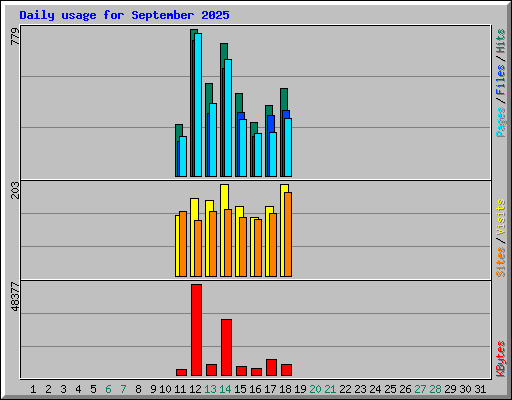Click the red 'KBytes' legend label
The width and height of the screenshot is (512, 400).
click(x=501, y=359)
